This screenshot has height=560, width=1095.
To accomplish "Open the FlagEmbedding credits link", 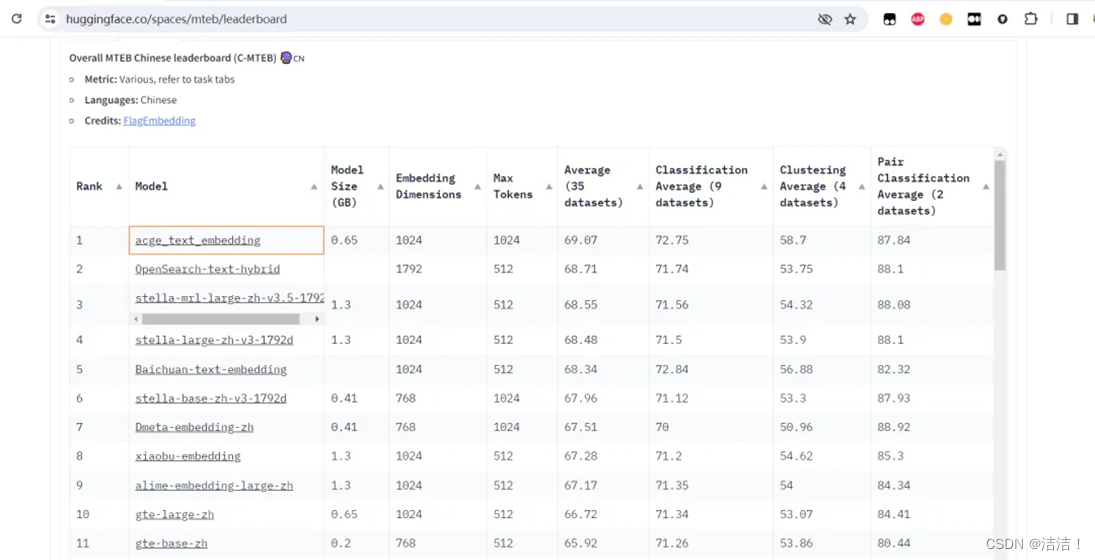I will point(159,121).
